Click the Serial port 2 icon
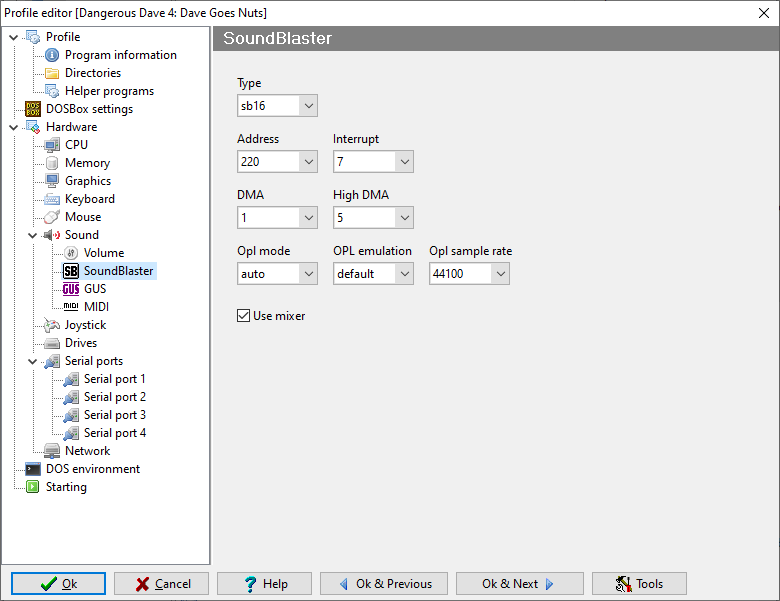Screen dimensions: 780x601 pyautogui.click(x=71, y=397)
